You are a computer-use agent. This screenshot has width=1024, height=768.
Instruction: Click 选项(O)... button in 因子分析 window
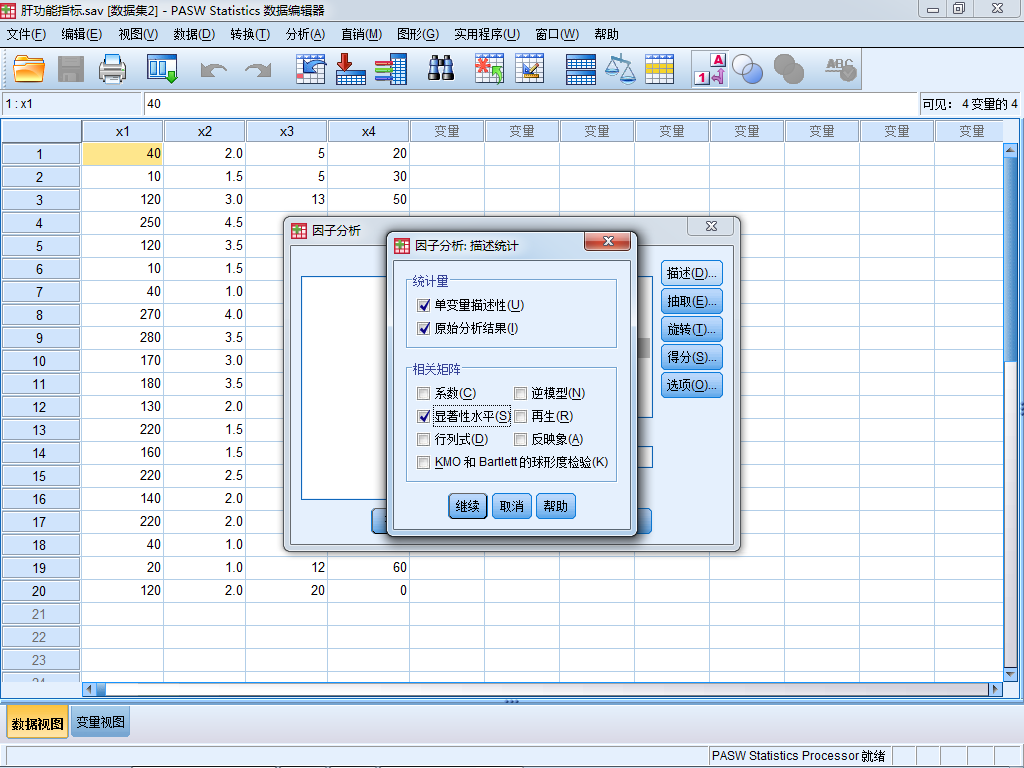[x=692, y=385]
